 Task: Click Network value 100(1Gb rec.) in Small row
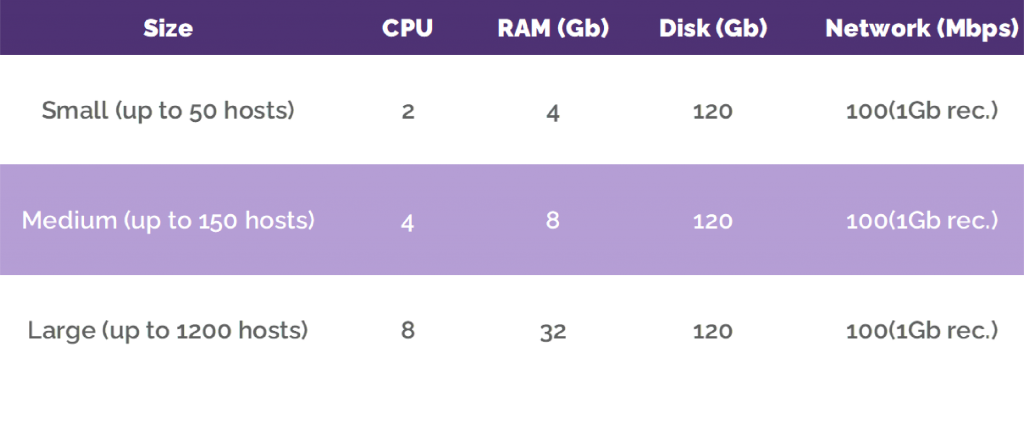click(x=922, y=112)
